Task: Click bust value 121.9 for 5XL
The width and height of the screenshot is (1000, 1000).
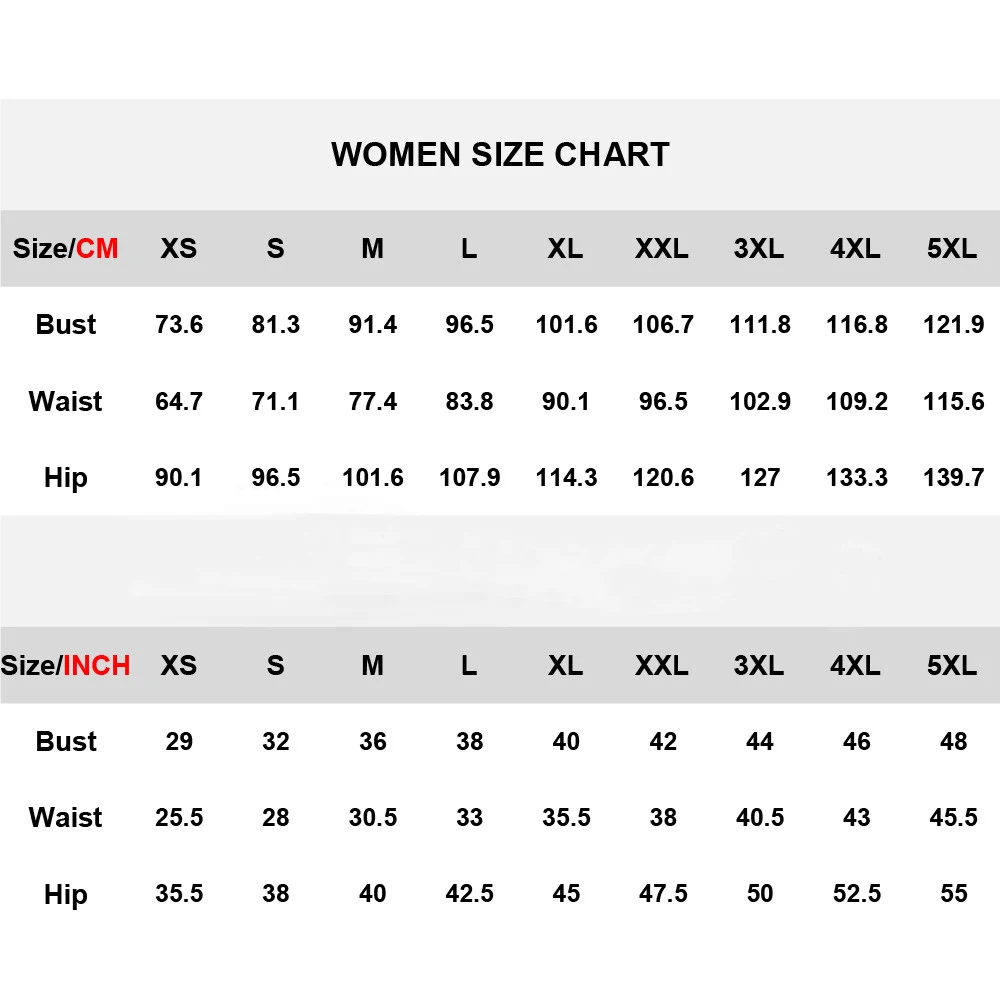Action: coord(954,325)
